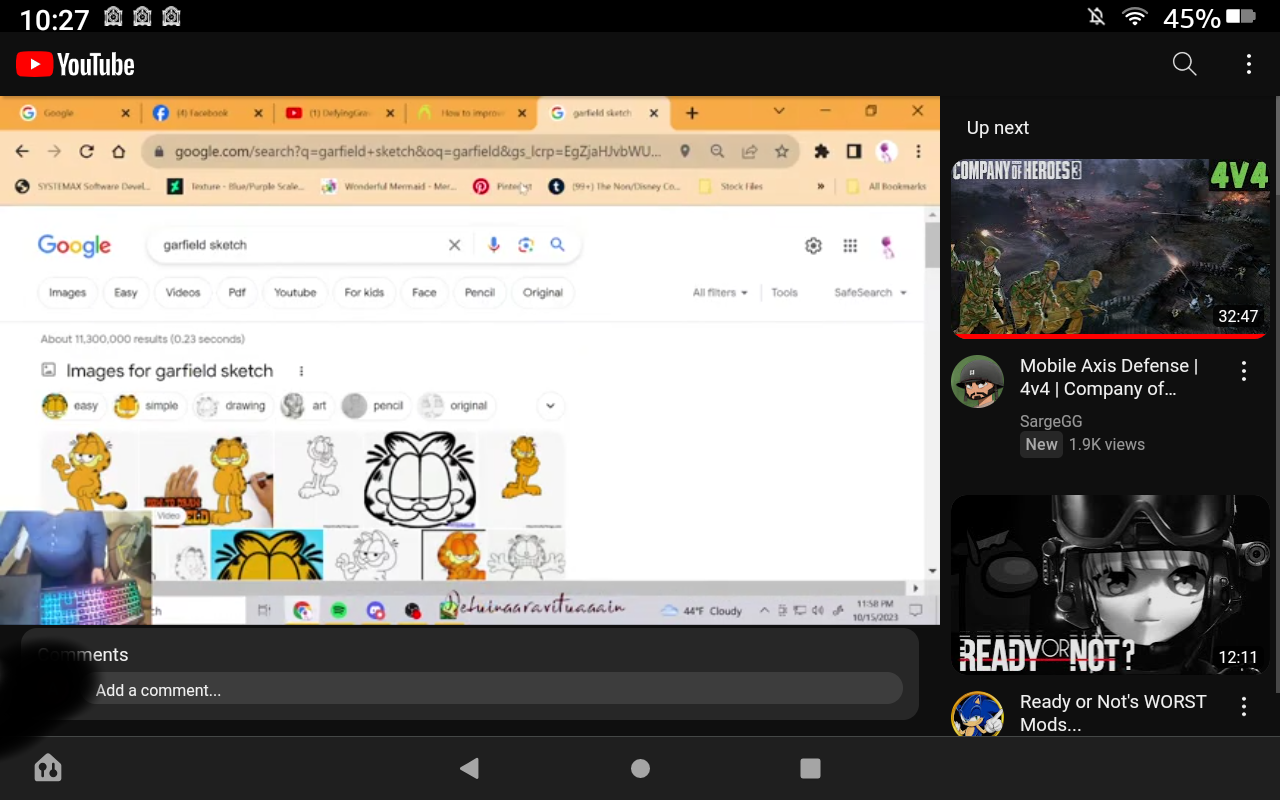Focus the Add a comment field
Viewport: 1280px width, 800px height.
click(x=493, y=690)
